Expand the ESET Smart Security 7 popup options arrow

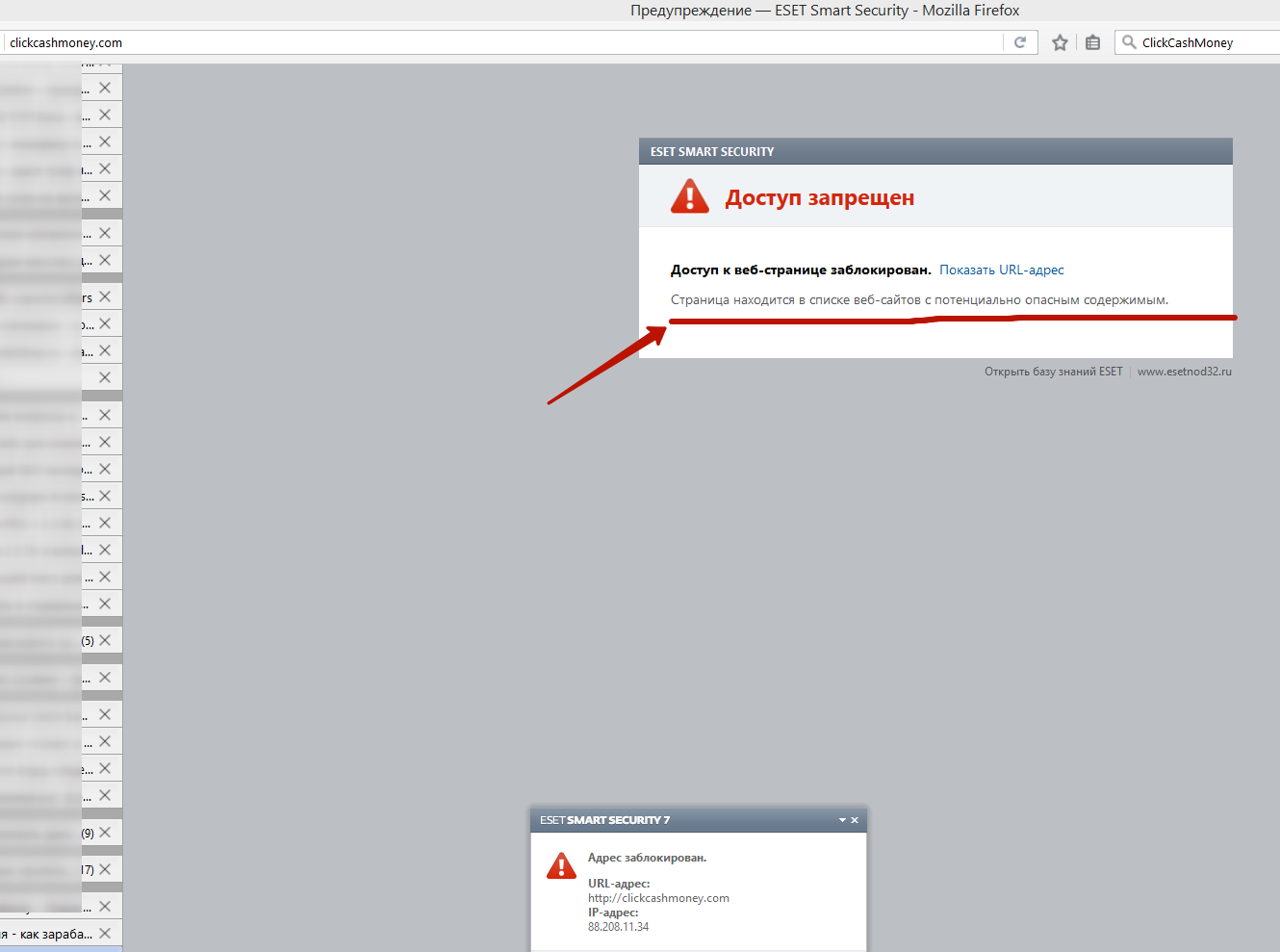(842, 820)
